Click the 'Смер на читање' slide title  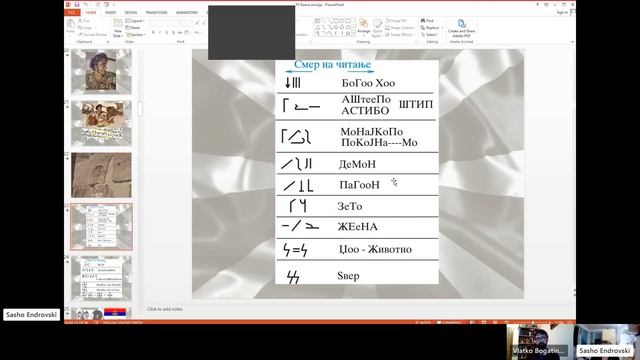(x=332, y=64)
